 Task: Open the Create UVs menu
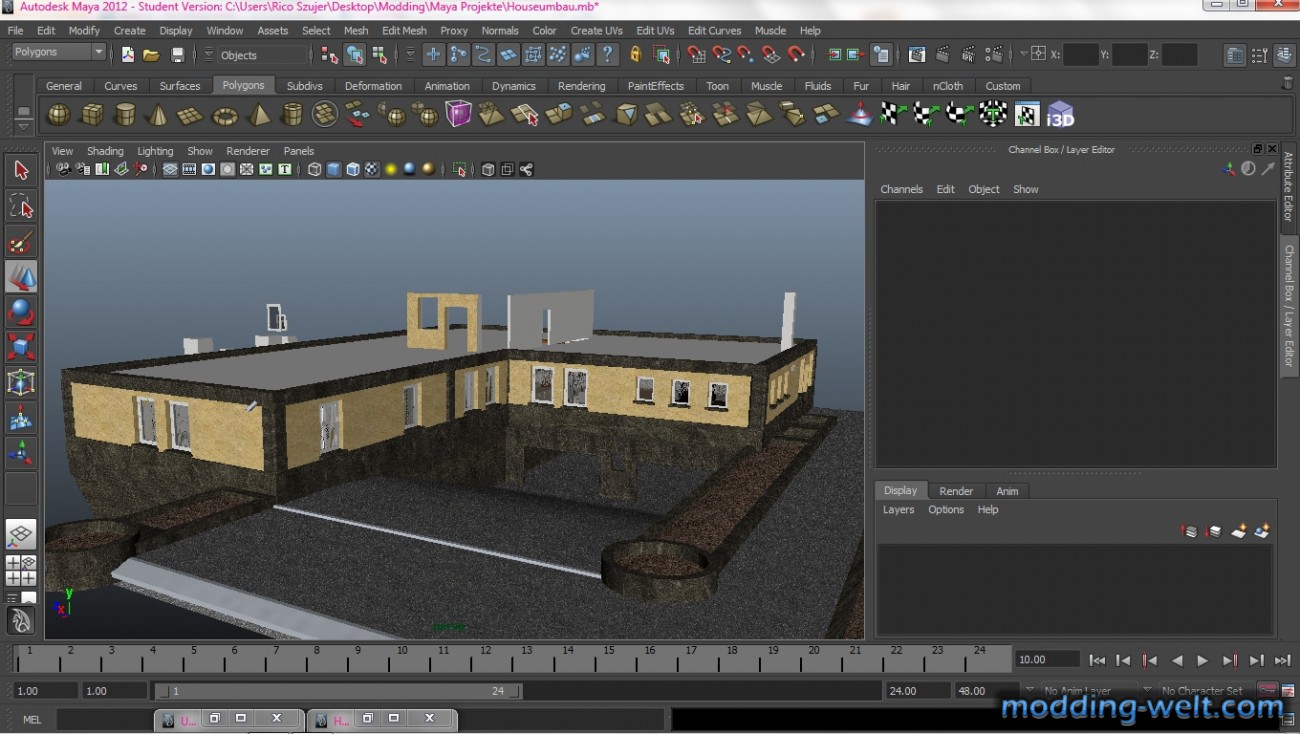pos(596,31)
